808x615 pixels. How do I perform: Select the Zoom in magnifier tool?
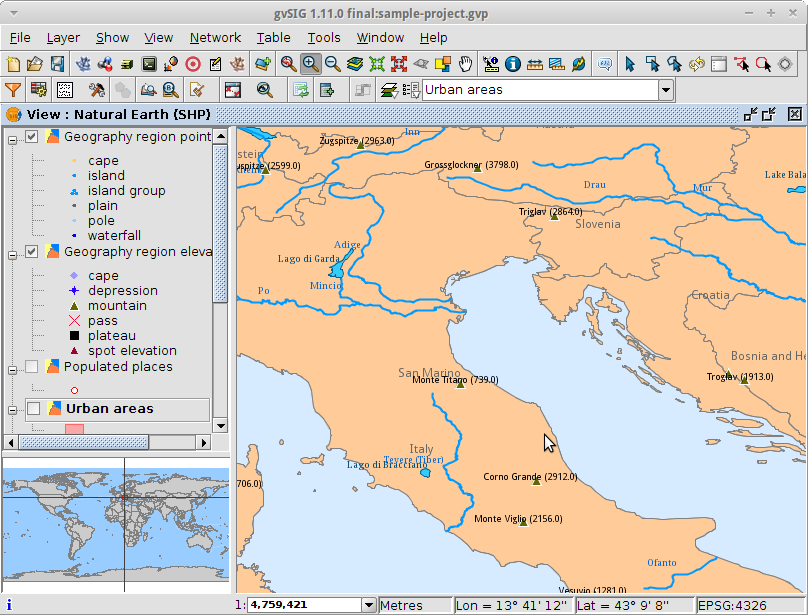(310, 64)
